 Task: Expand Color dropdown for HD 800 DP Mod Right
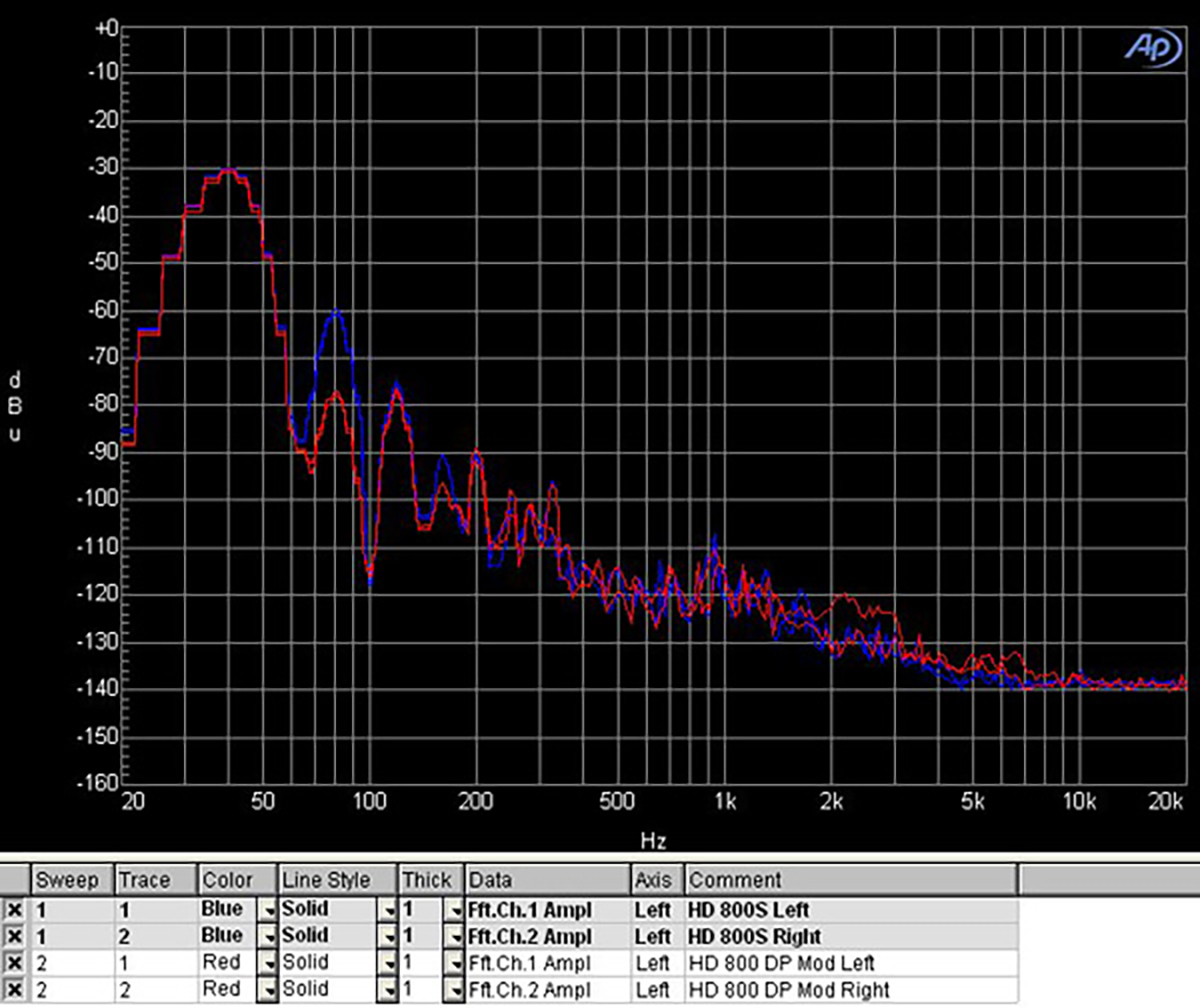pos(266,990)
